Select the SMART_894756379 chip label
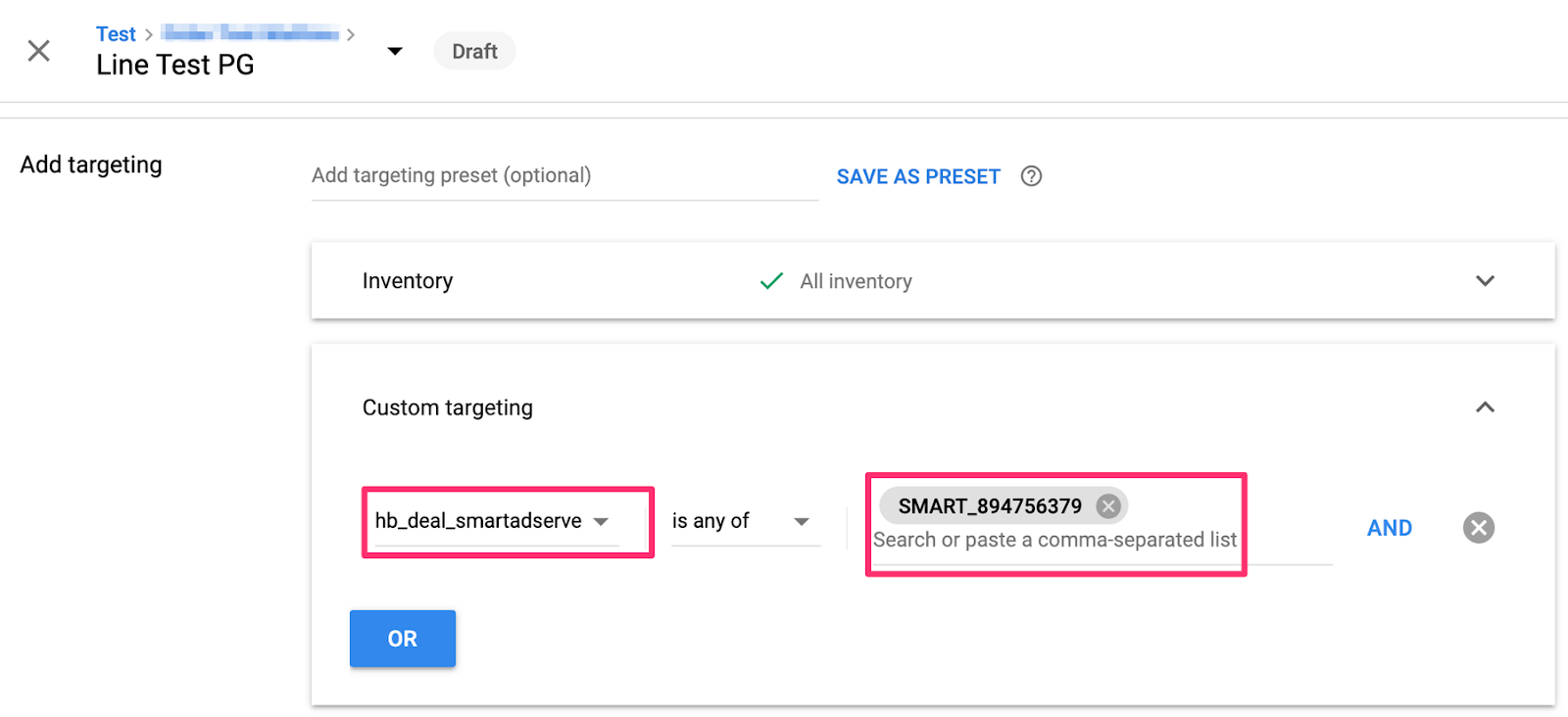 point(990,506)
